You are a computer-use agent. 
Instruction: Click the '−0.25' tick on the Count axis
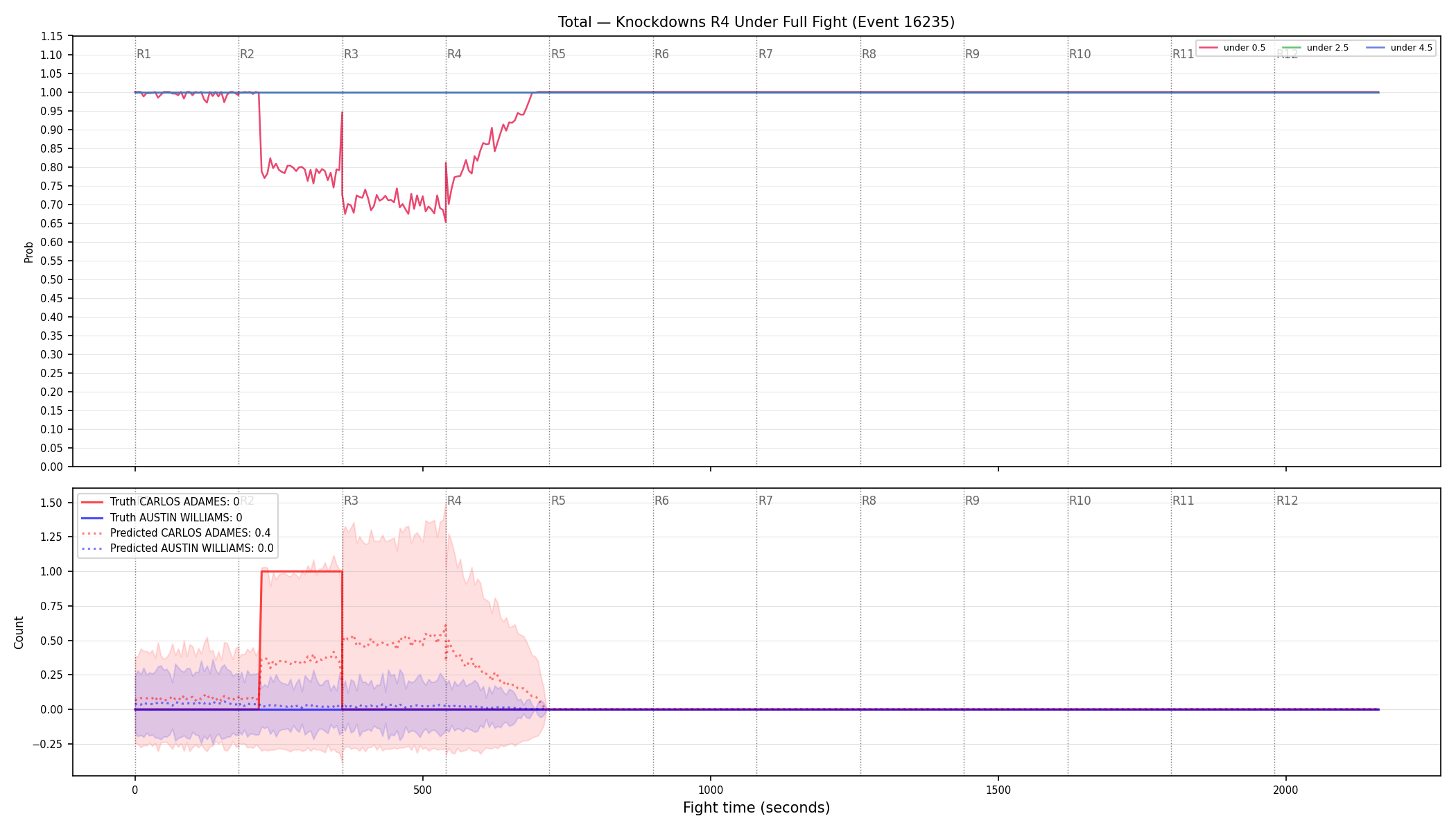[x=46, y=744]
